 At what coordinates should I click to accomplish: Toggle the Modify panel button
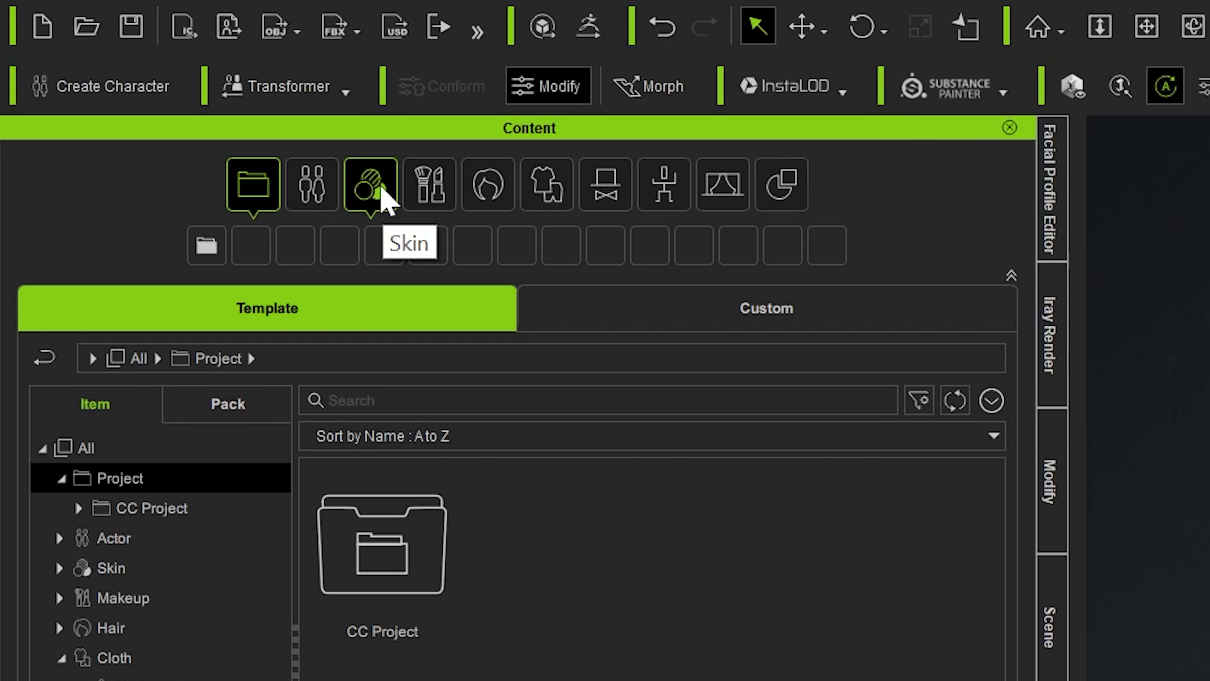pos(548,86)
